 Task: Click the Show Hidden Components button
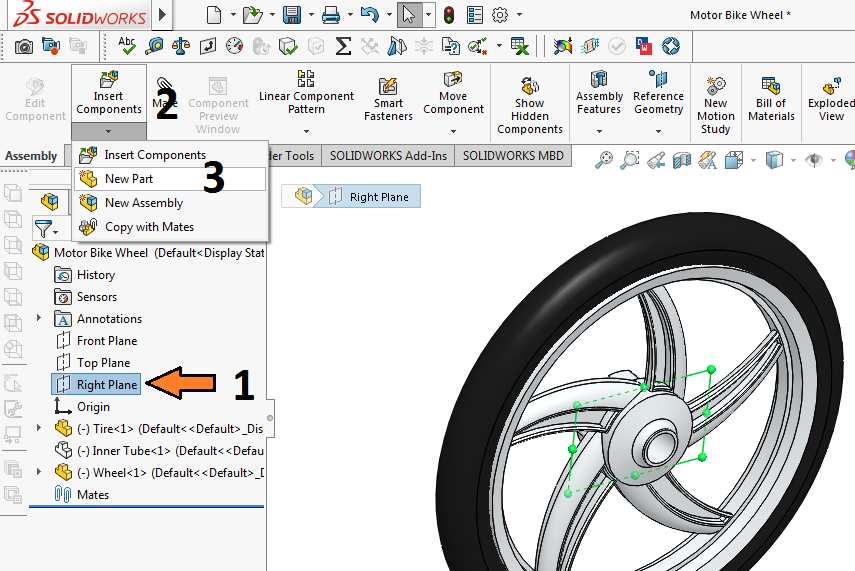click(x=529, y=106)
